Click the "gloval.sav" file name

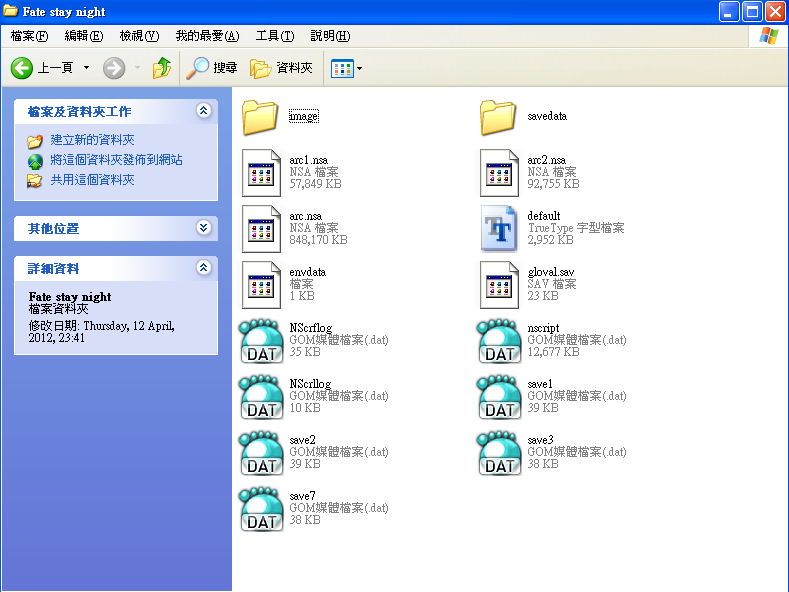(x=550, y=272)
